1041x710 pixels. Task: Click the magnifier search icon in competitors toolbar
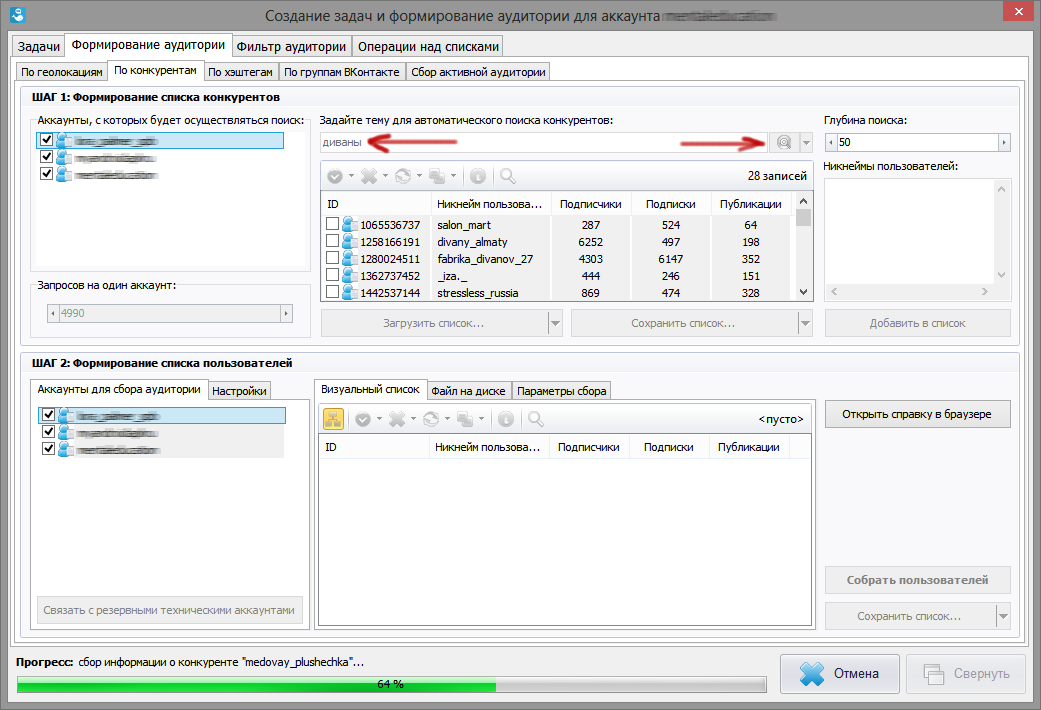click(x=508, y=176)
